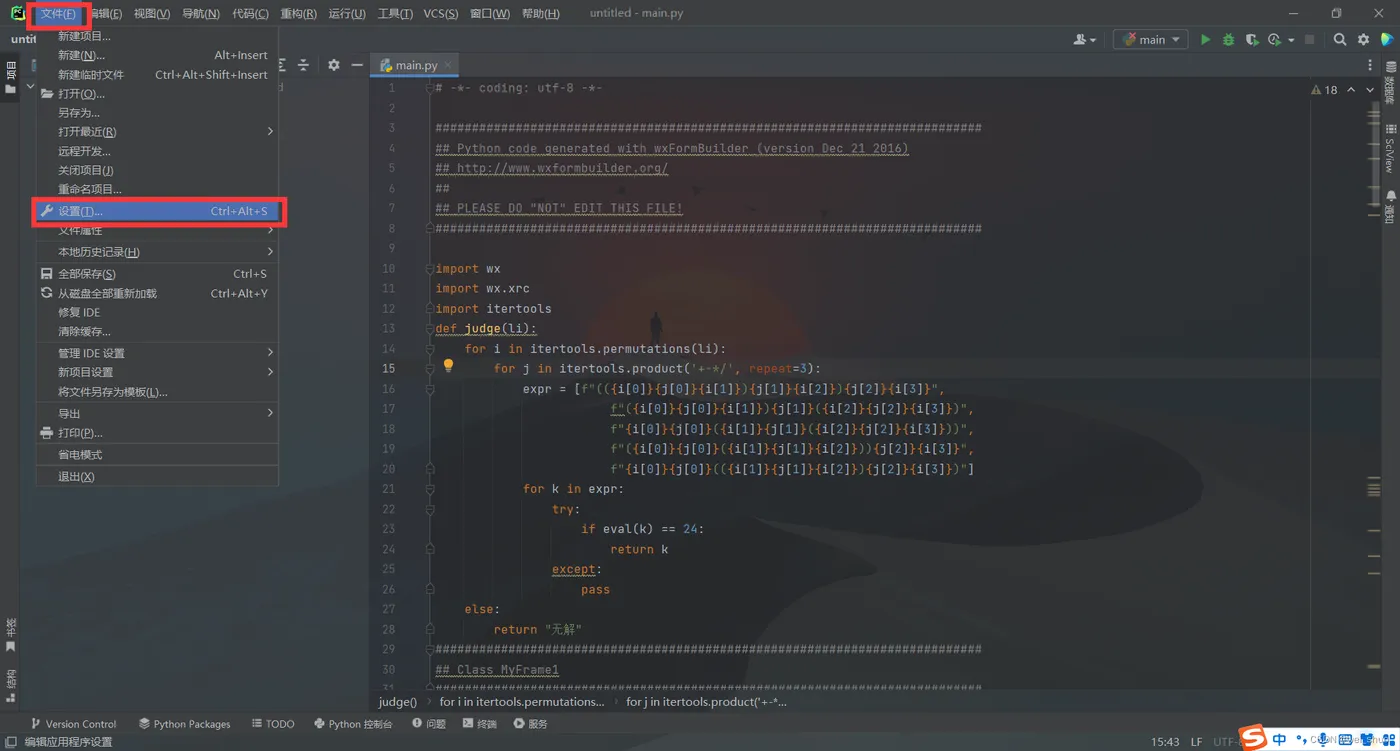This screenshot has height=751, width=1400.
Task: Open Python Packages tool window
Action: pyautogui.click(x=184, y=723)
